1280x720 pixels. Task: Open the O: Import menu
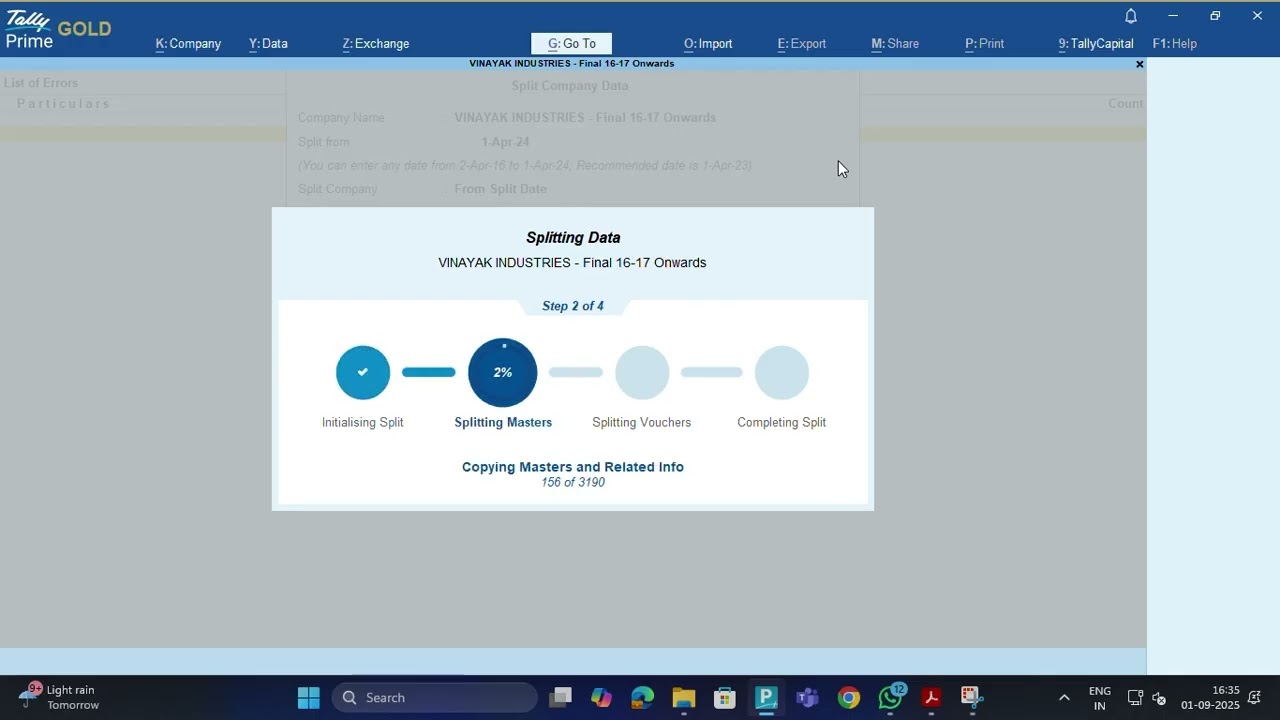coord(708,44)
